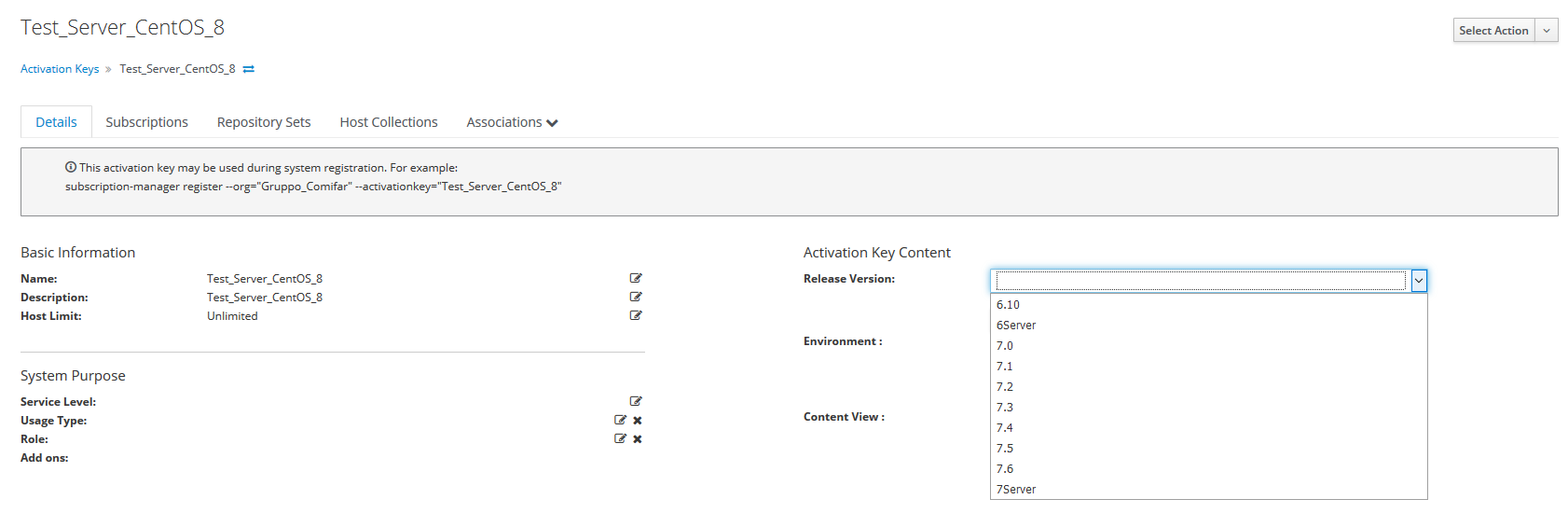Clear the Usage Type with X icon
This screenshot has height=527, width=1568.
[x=638, y=421]
